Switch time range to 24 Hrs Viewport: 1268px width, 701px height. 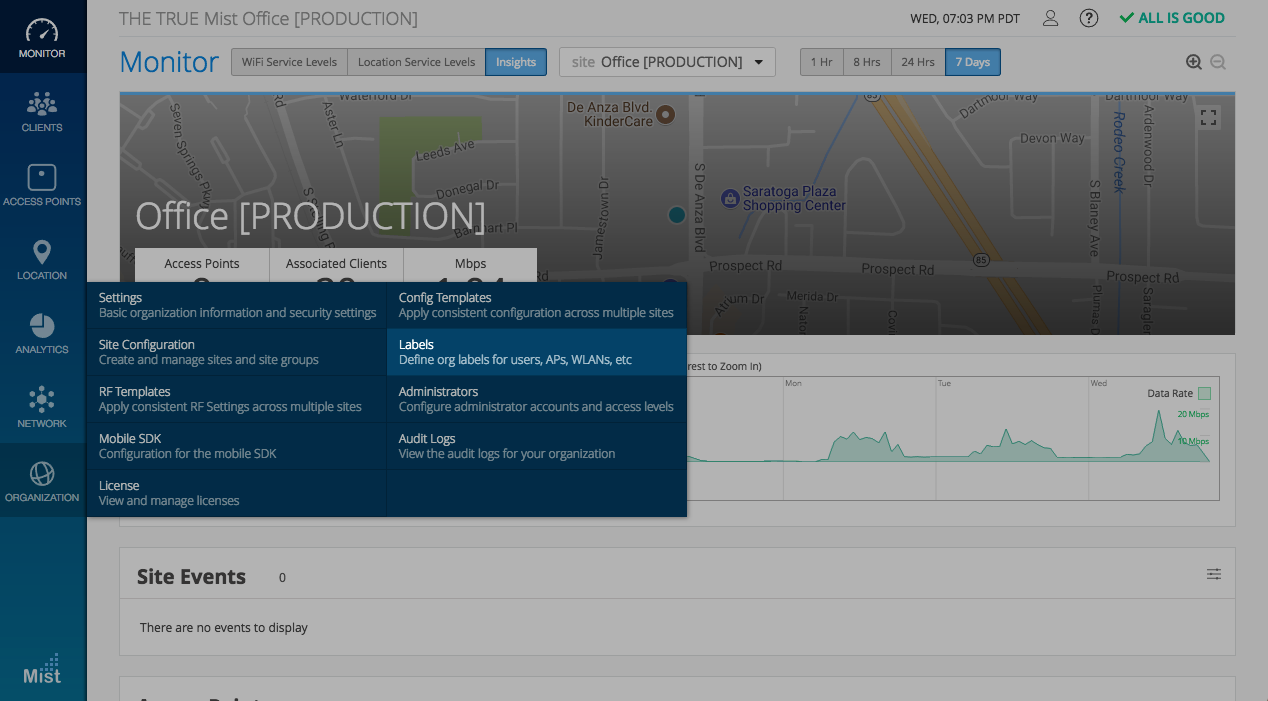click(x=917, y=62)
